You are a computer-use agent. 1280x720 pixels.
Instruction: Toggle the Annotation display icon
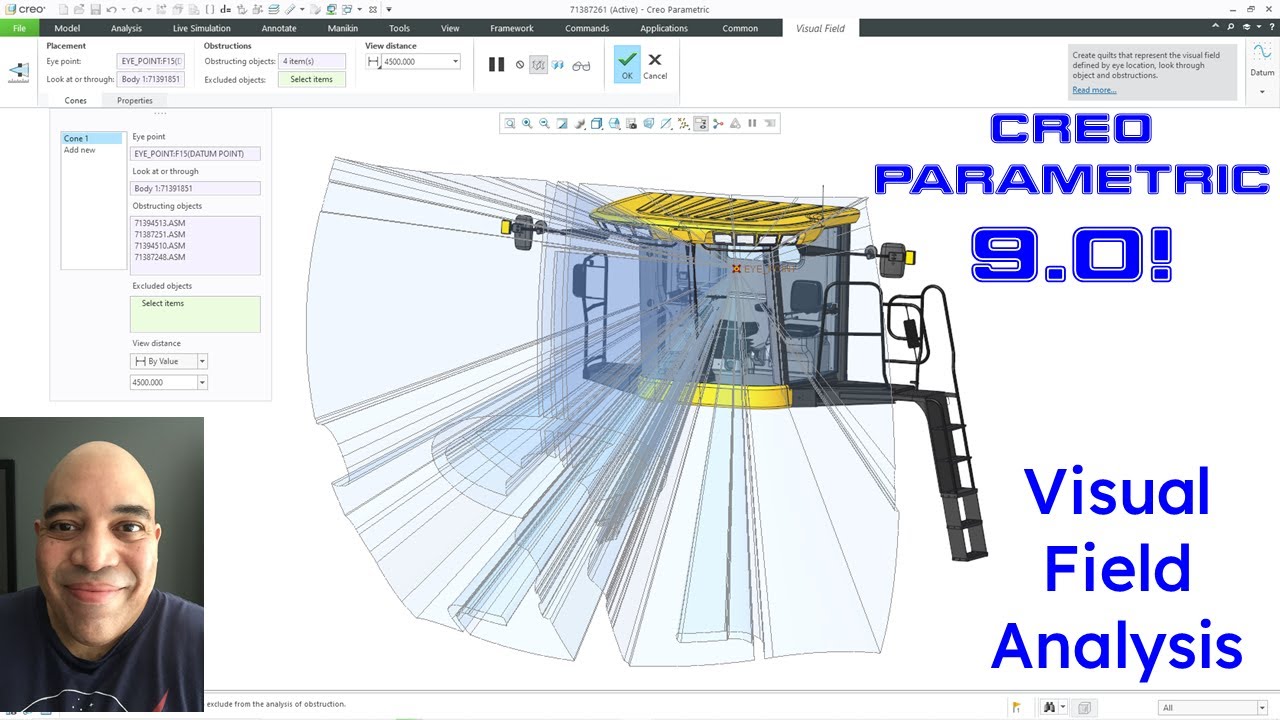coord(700,124)
